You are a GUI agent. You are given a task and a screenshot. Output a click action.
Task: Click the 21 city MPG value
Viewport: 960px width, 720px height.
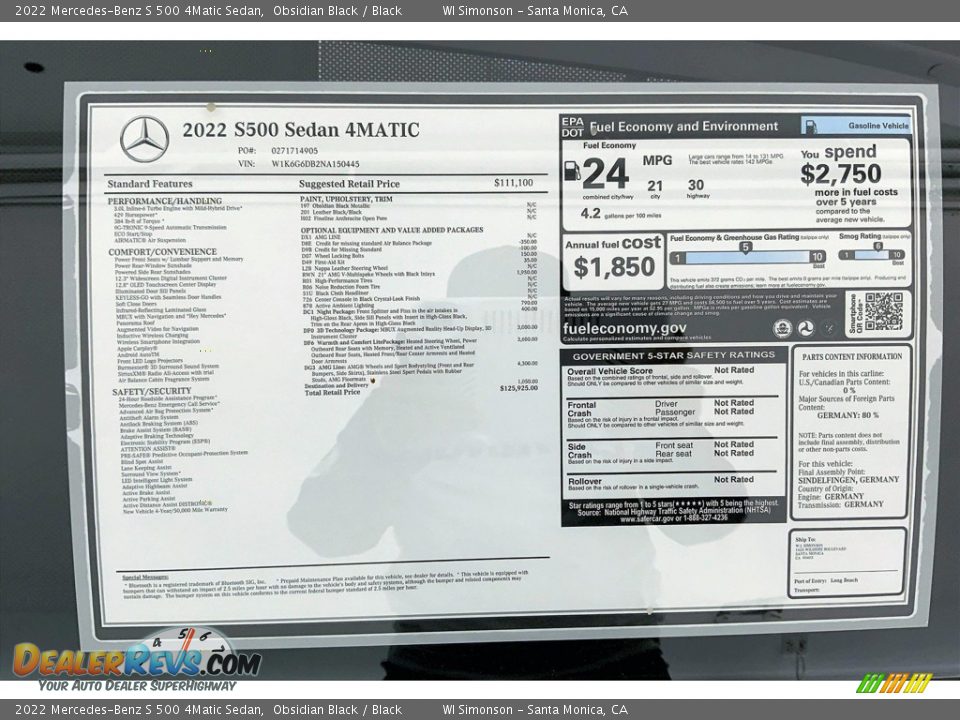tap(654, 186)
